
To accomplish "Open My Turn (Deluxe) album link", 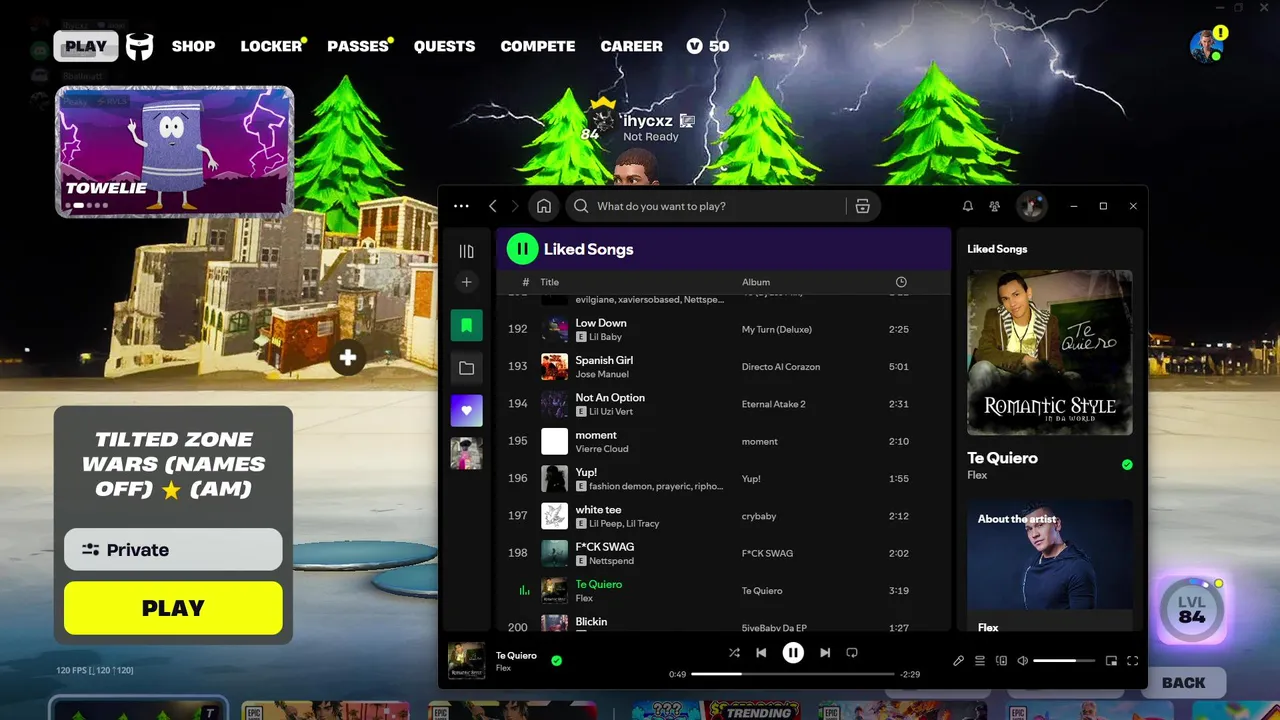I will 777,329.
